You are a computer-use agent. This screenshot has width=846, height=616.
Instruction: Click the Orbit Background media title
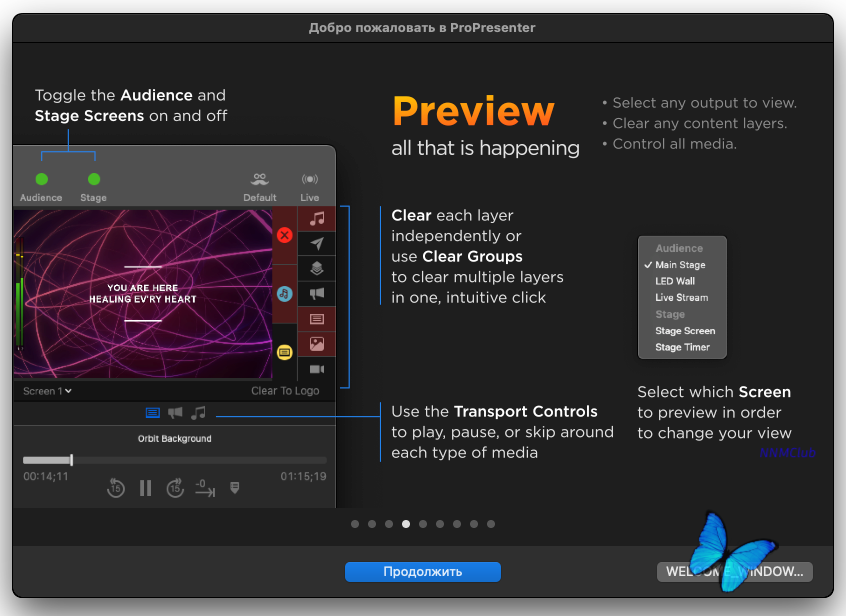(x=174, y=439)
